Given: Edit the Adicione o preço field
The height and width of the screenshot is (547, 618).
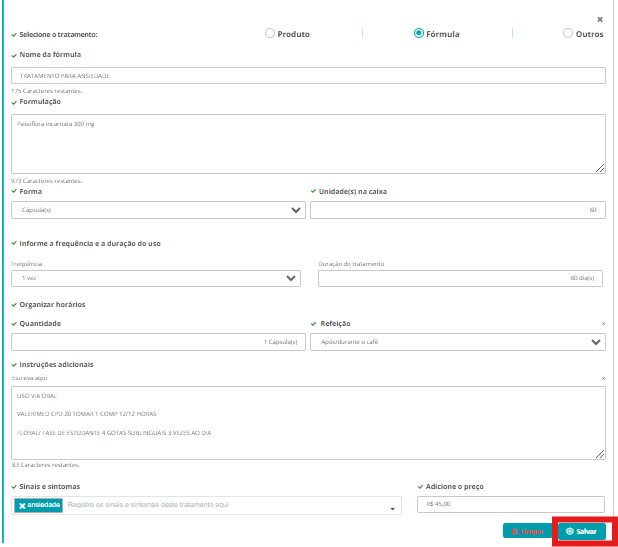Looking at the screenshot, I should [510, 505].
